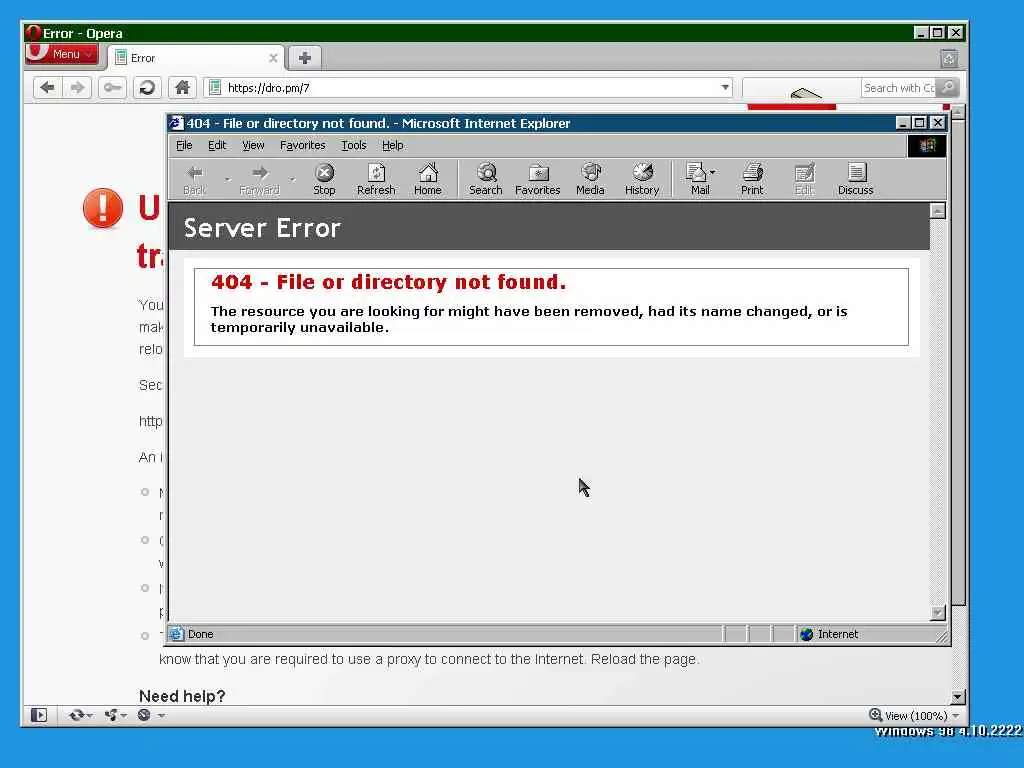
Task: Open a new Opera tab with plus button
Action: [x=304, y=58]
